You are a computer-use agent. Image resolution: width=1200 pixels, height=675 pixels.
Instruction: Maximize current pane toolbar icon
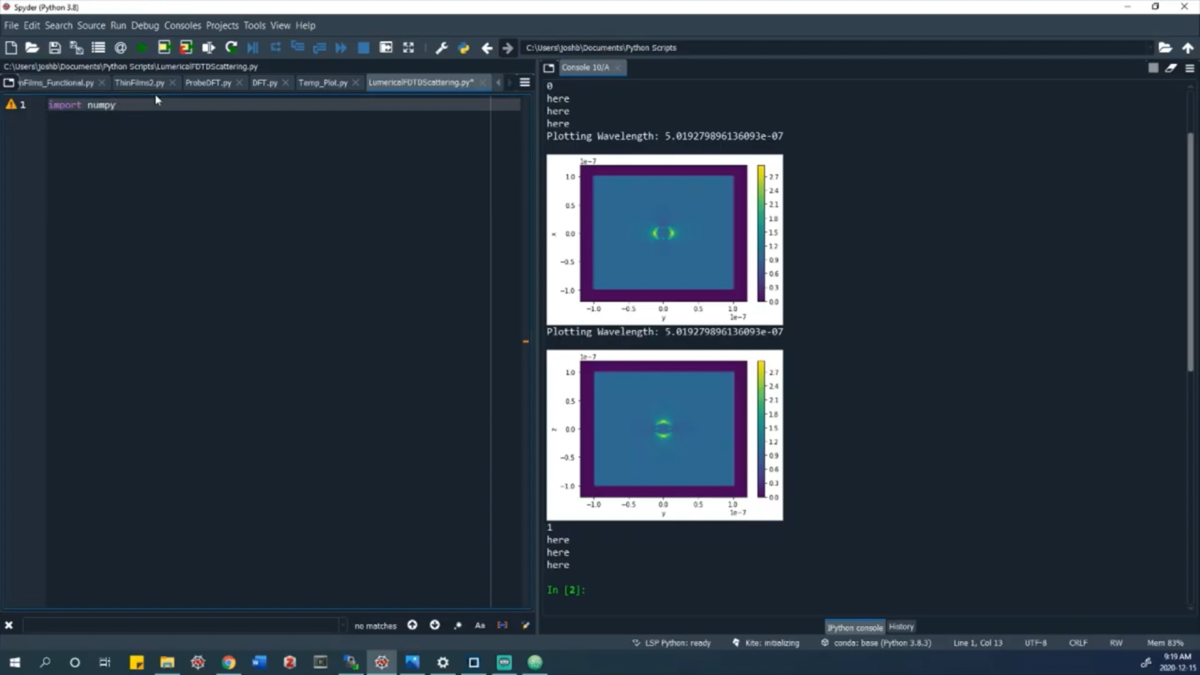386,47
